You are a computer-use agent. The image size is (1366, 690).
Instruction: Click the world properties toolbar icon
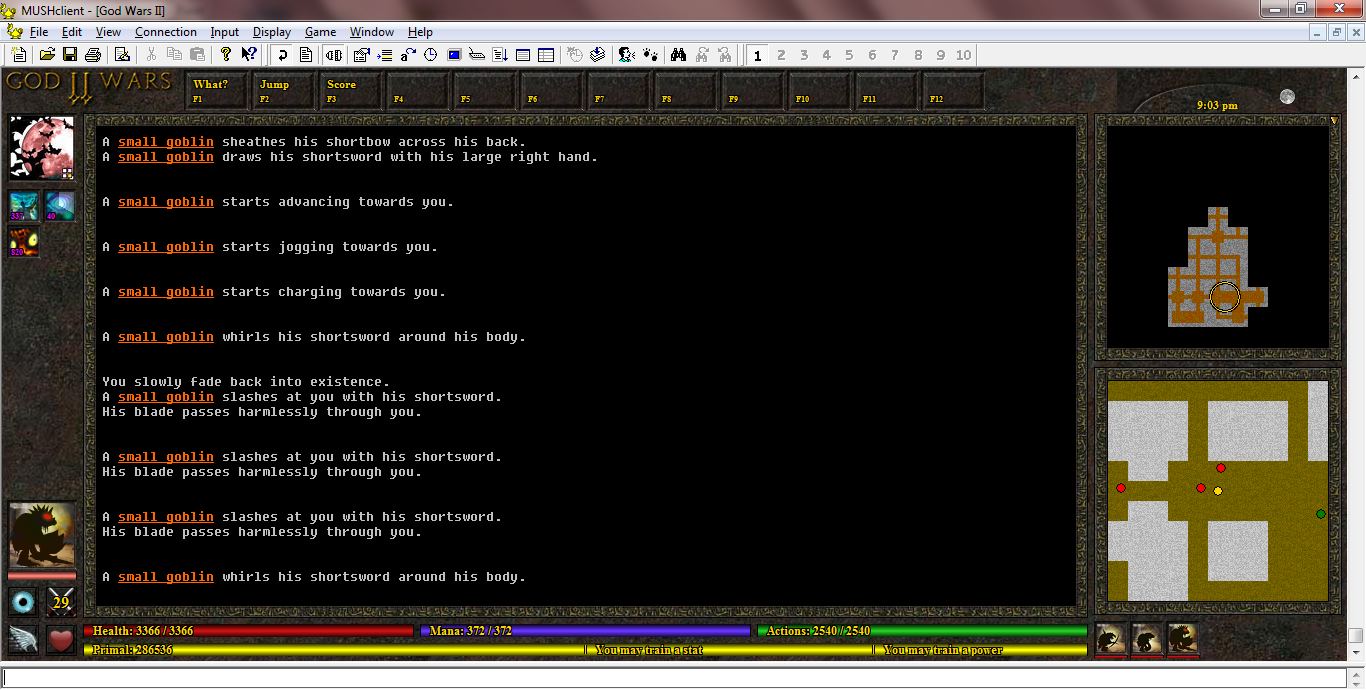[362, 55]
